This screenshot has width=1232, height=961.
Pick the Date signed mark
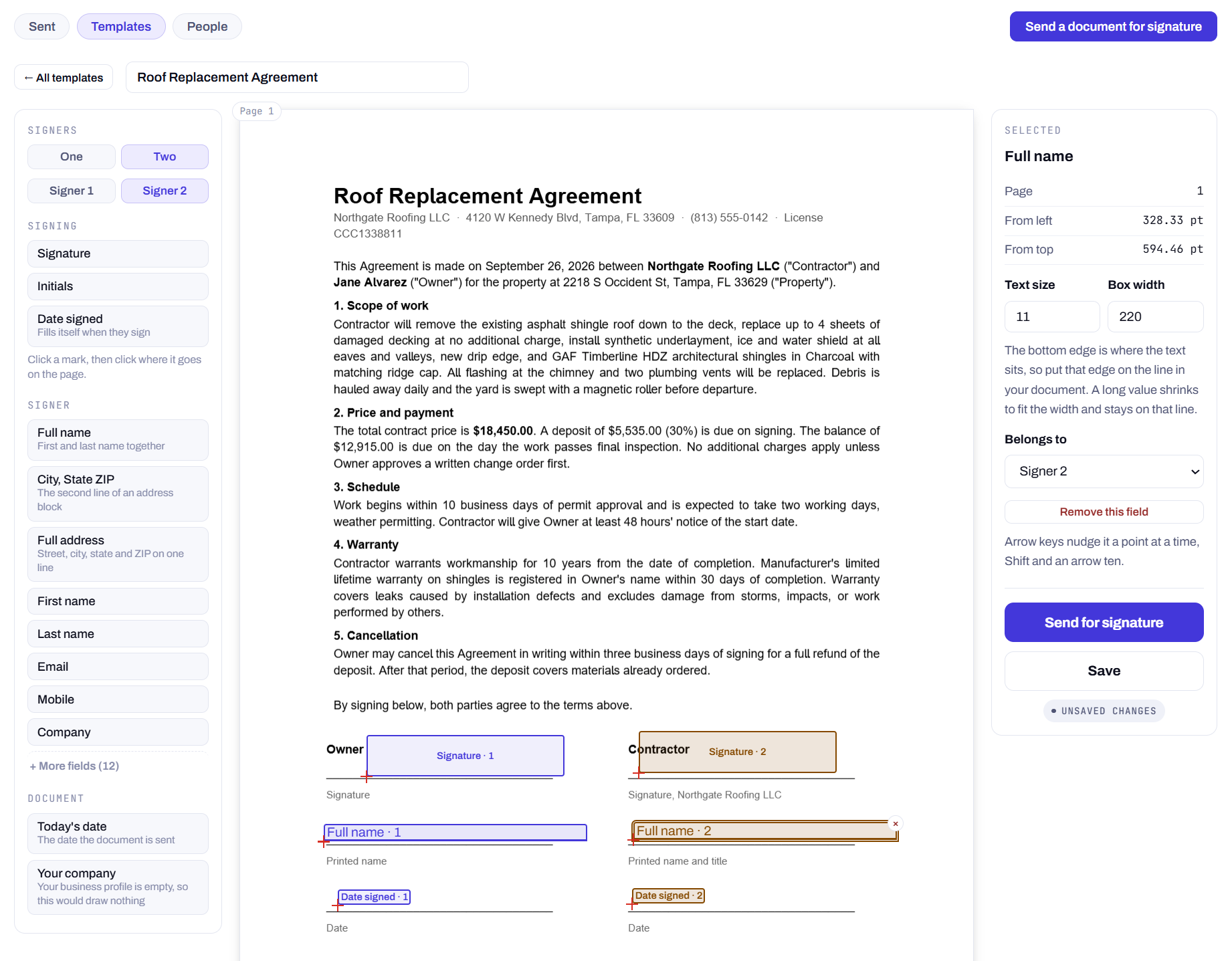point(118,326)
